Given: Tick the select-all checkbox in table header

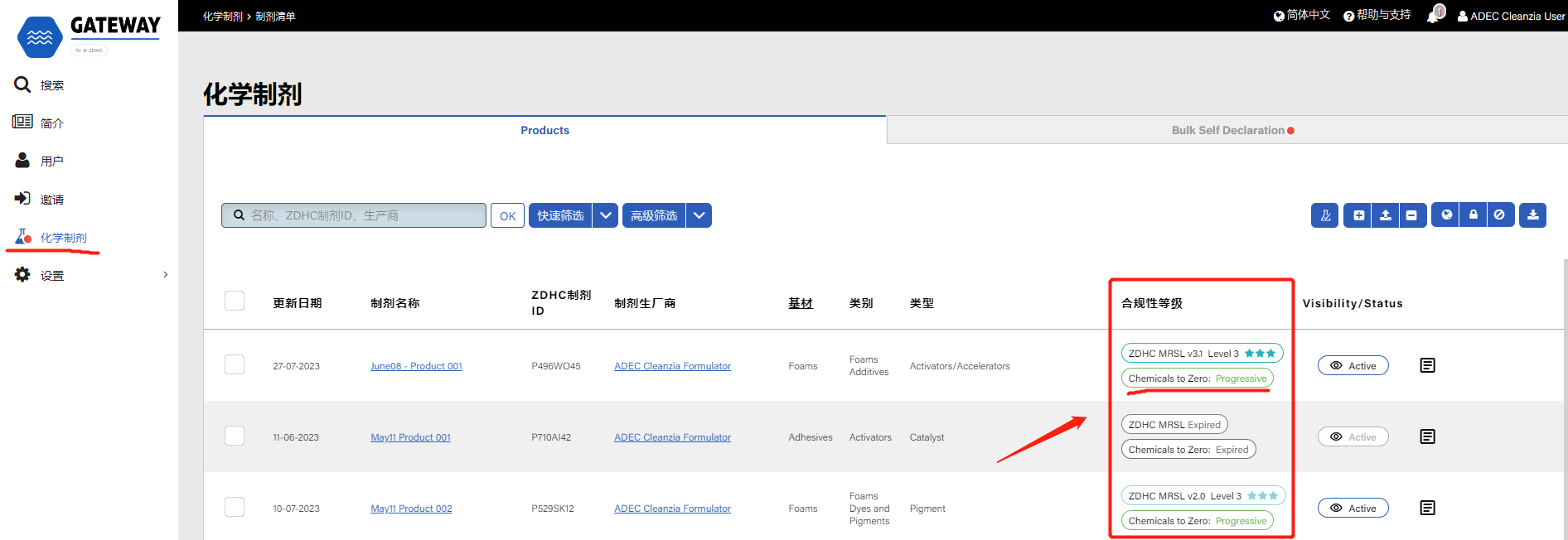Looking at the screenshot, I should tap(235, 300).
